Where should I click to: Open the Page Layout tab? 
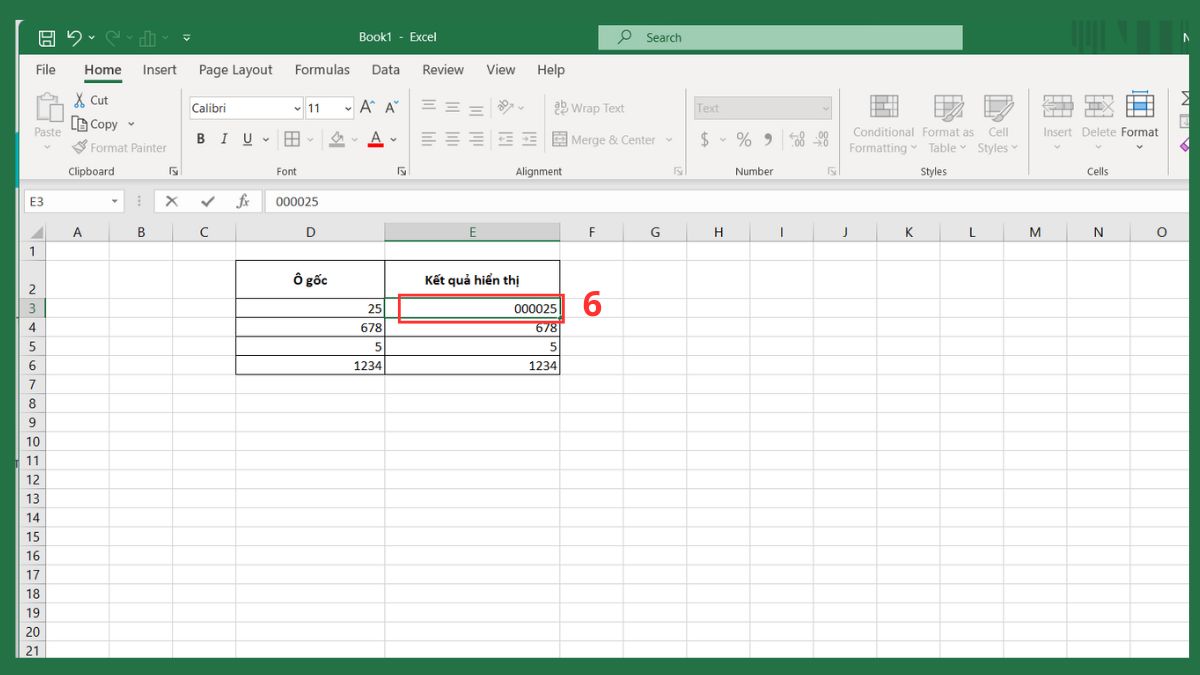coord(235,70)
